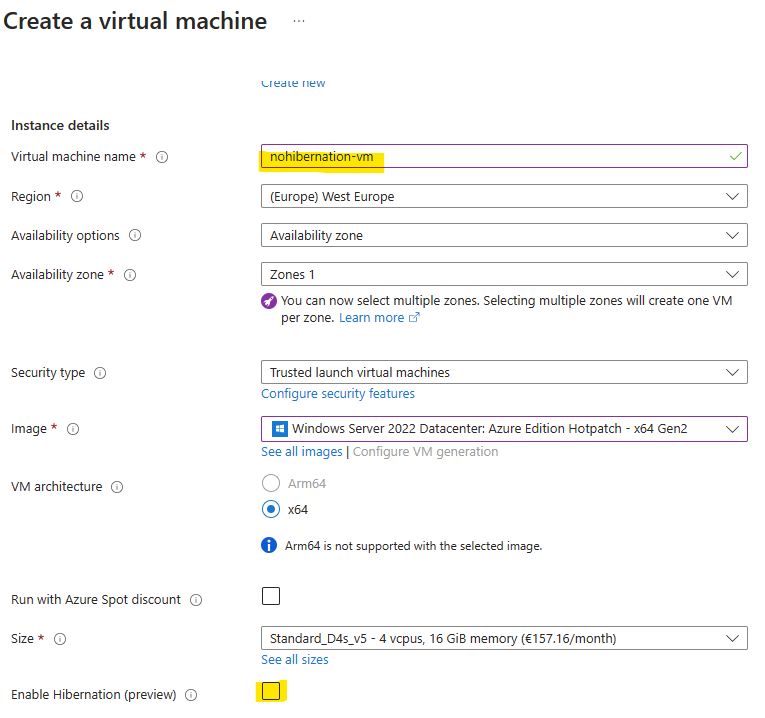Show info icon next to Region
The height and width of the screenshot is (718, 765).
tap(77, 196)
